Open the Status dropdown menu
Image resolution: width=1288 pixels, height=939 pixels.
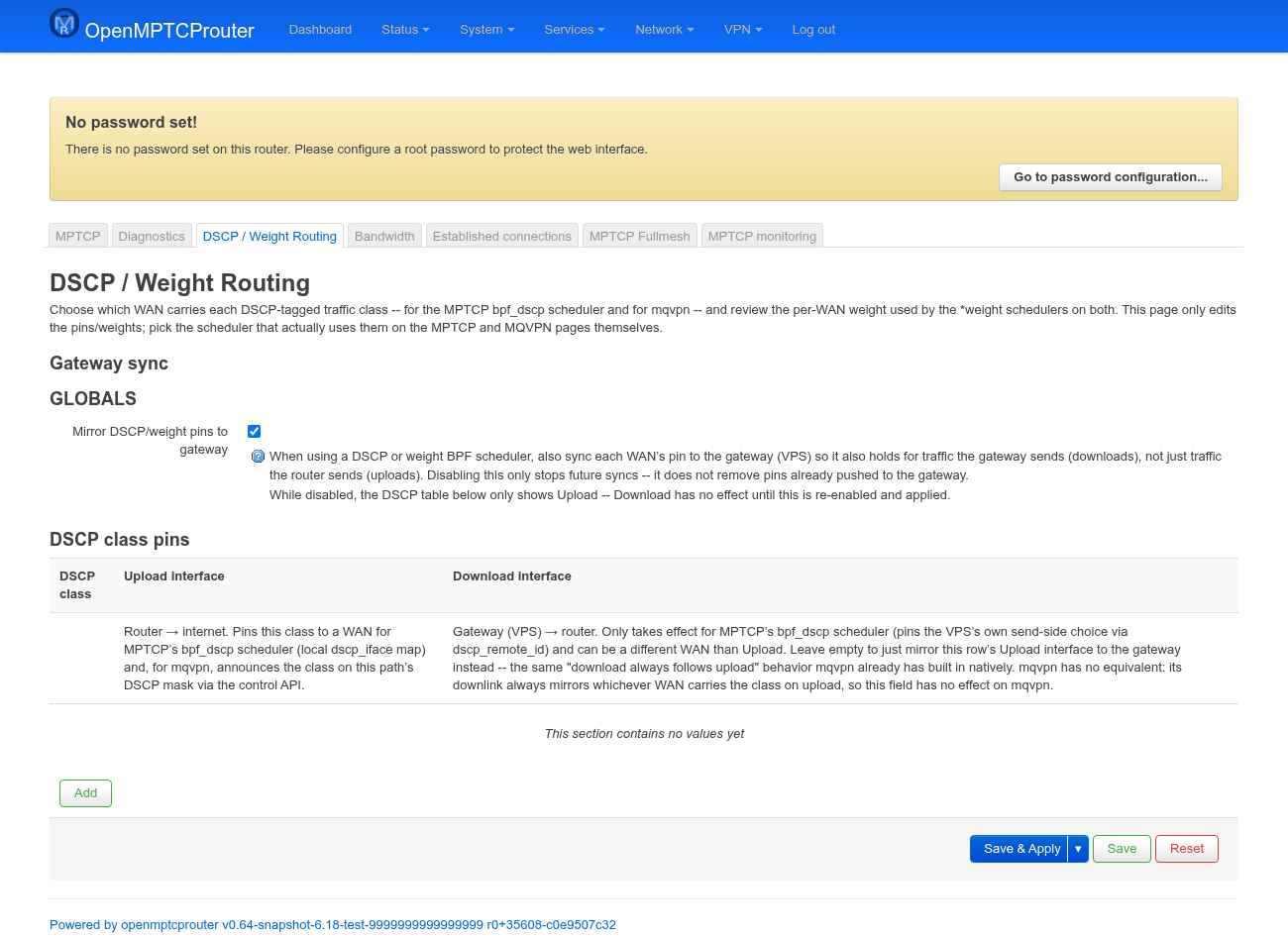coord(405,30)
